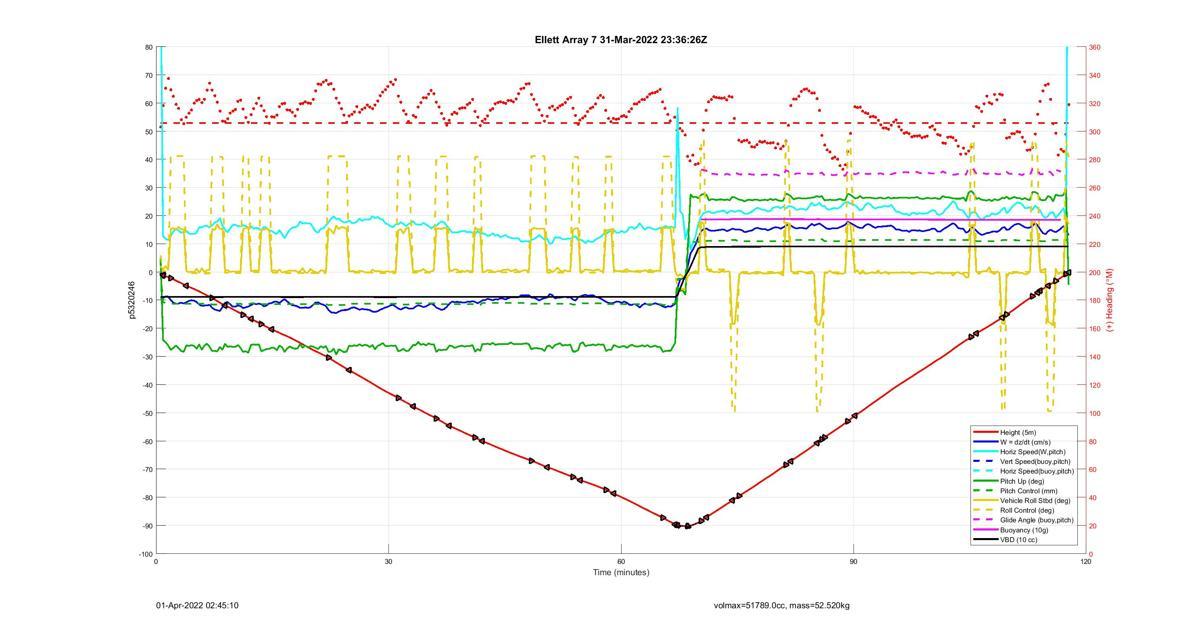Click the left y-axis tick label '-100'

pyautogui.click(x=145, y=553)
